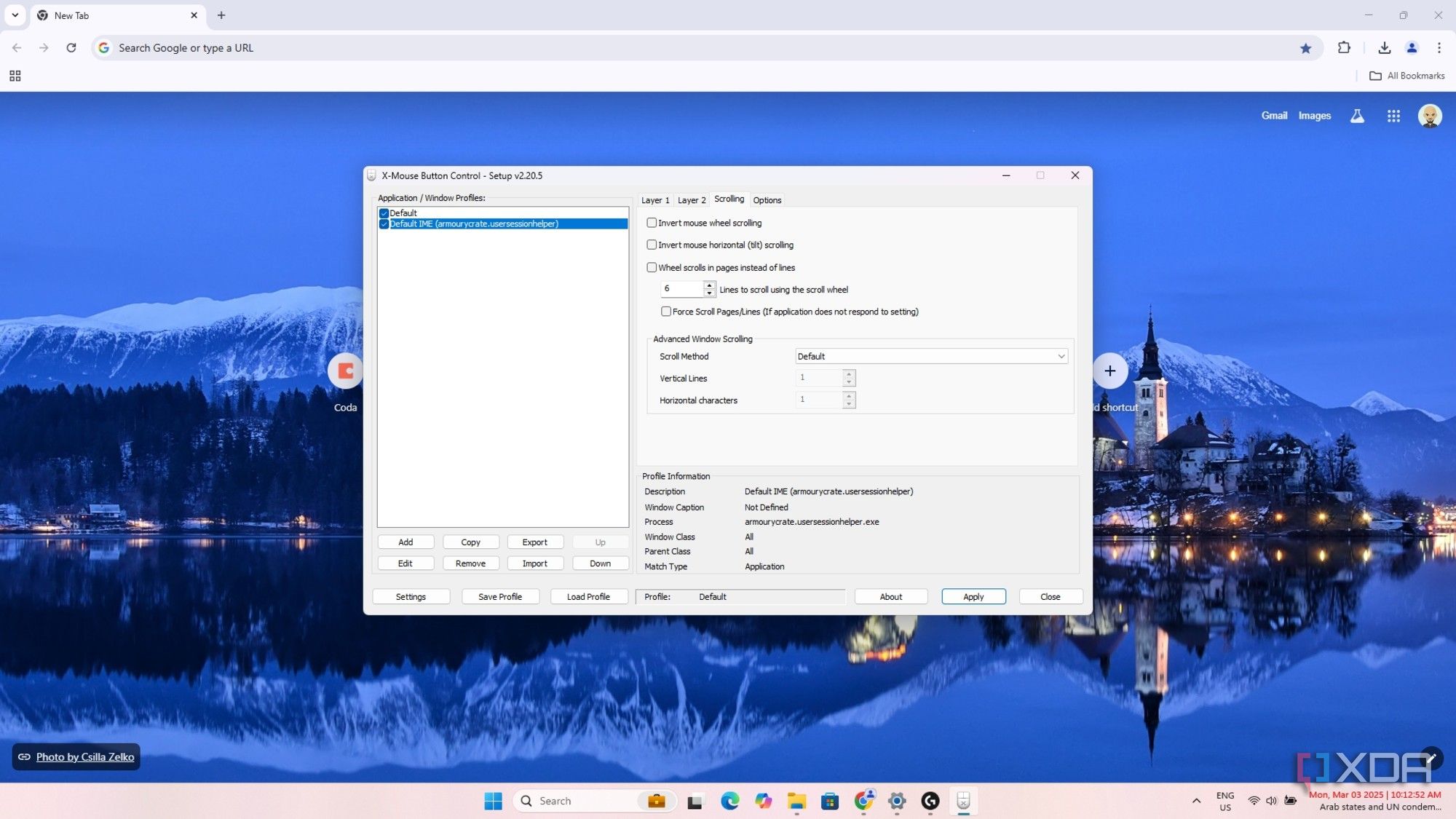Click the lines to scroll number field
Viewport: 1456px width, 819px height.
click(682, 289)
